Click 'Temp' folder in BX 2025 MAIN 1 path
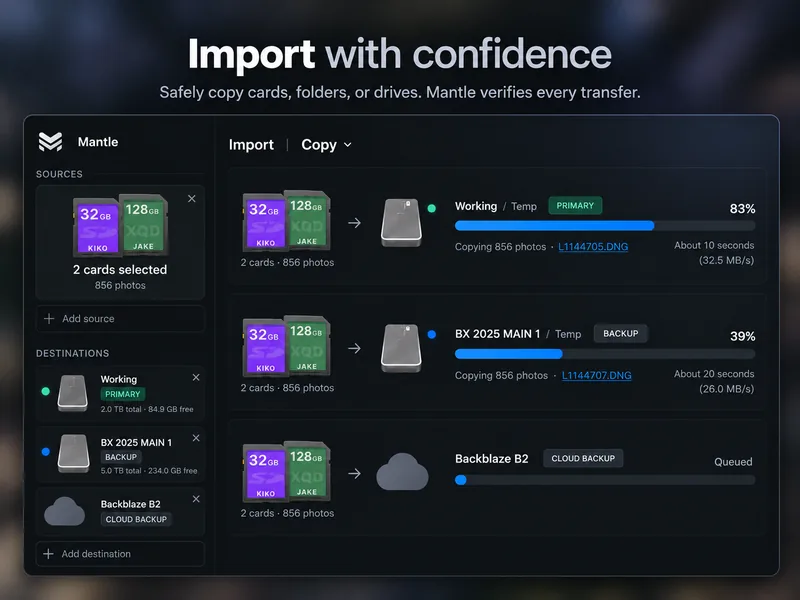Viewport: 800px width, 600px height. click(x=568, y=334)
